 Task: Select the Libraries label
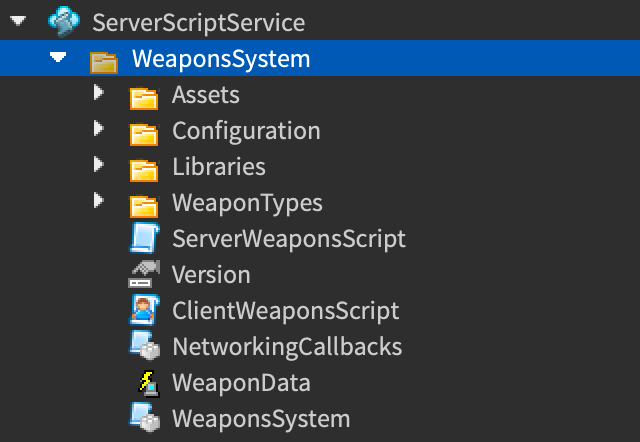(x=219, y=167)
